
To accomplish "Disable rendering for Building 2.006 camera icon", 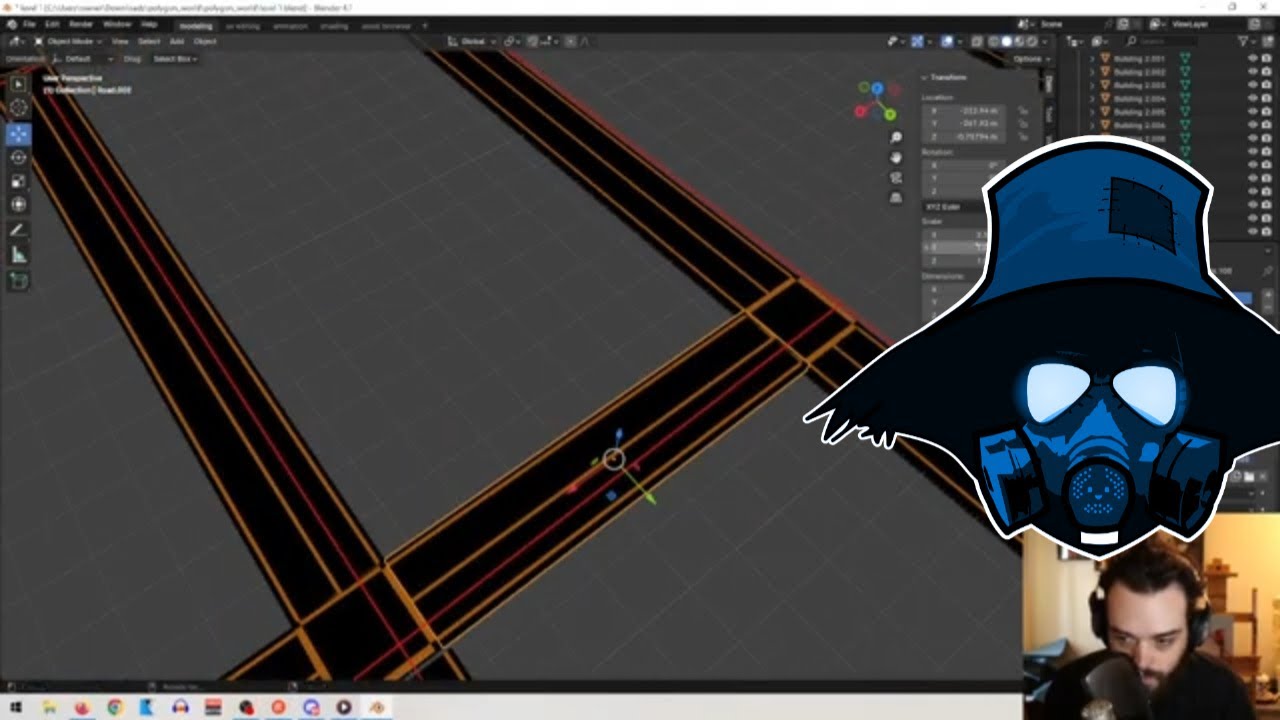I will (1269, 125).
